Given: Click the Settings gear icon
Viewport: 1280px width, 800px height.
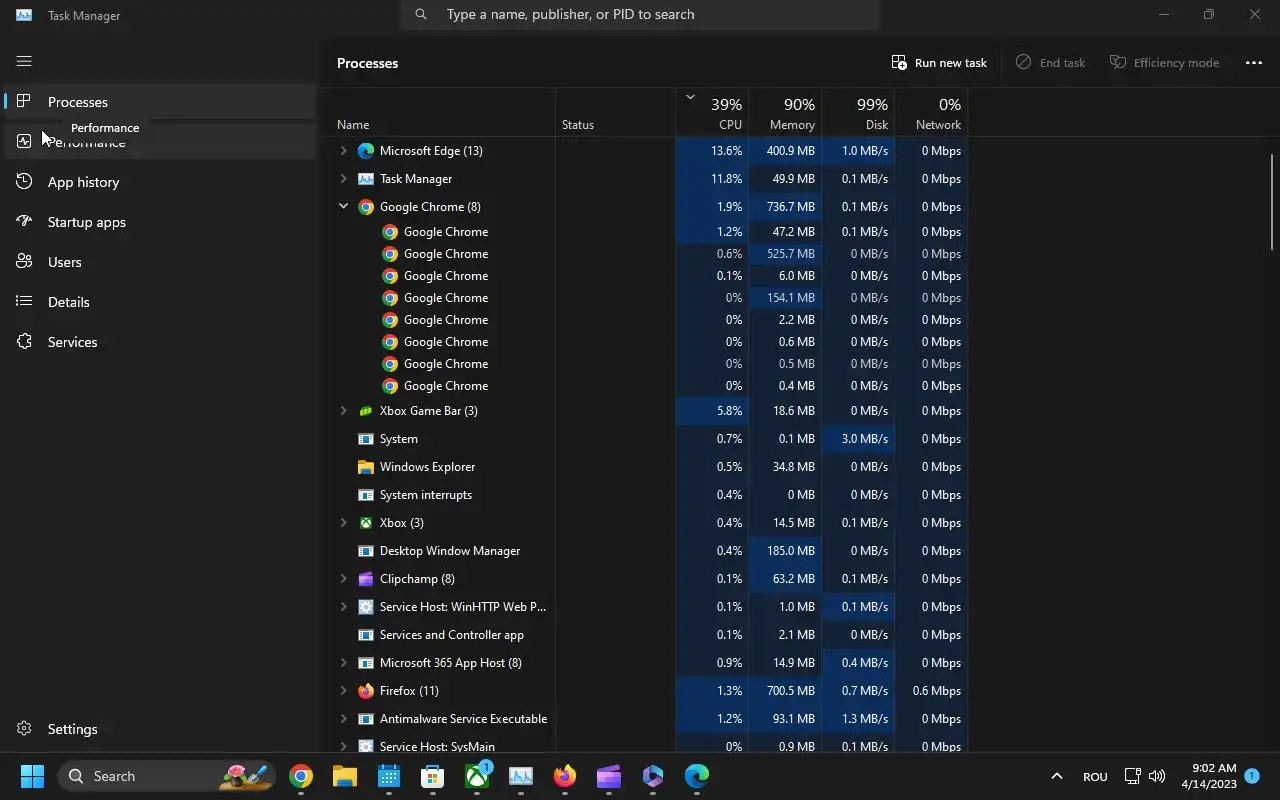Looking at the screenshot, I should (x=24, y=729).
